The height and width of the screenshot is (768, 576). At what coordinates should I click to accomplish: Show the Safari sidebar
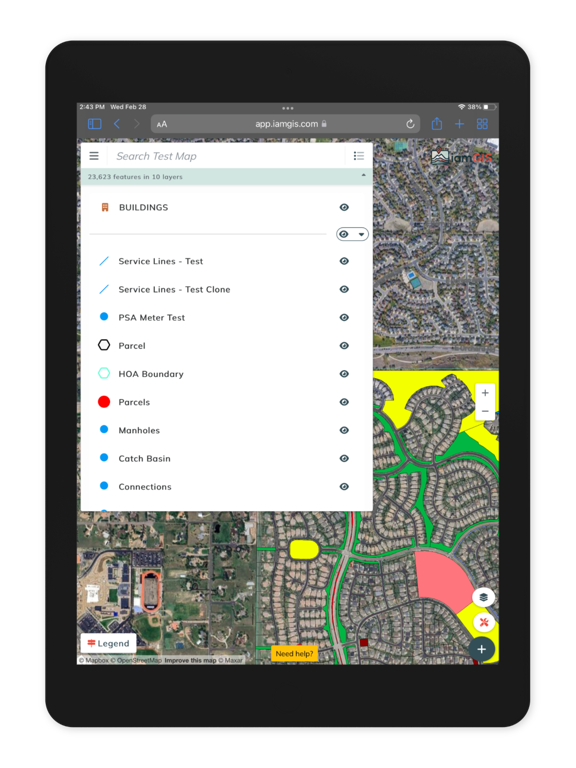[95, 124]
